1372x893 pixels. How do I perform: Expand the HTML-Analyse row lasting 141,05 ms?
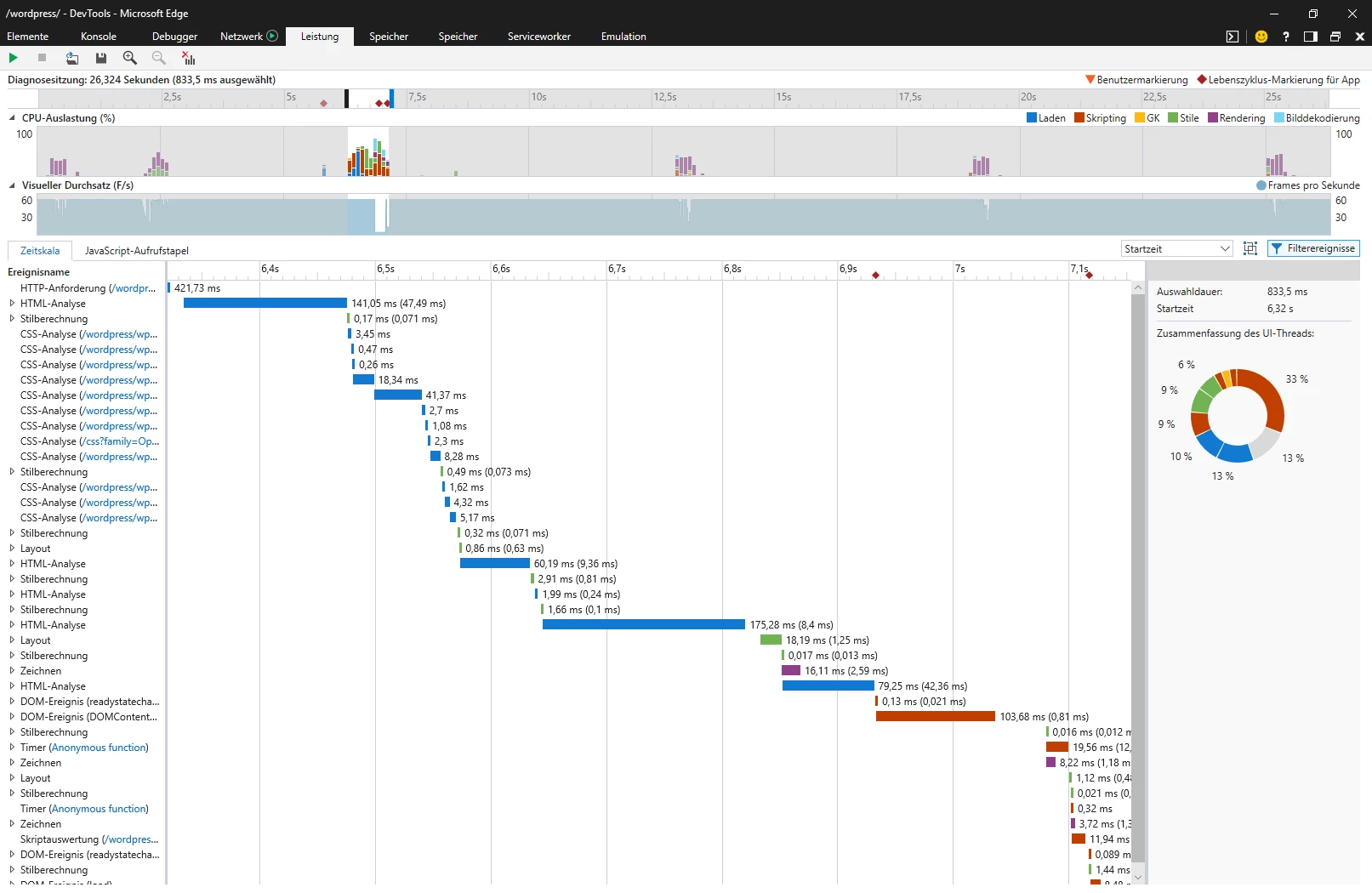tap(12, 304)
